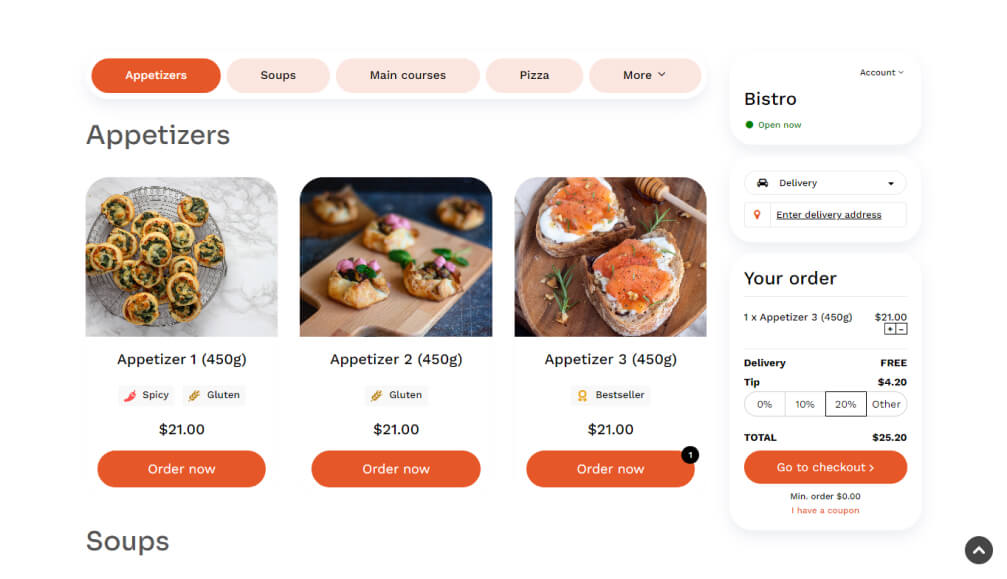The height and width of the screenshot is (579, 1007).
Task: Click the scroll-to-top arrow icon
Action: pyautogui.click(x=978, y=549)
